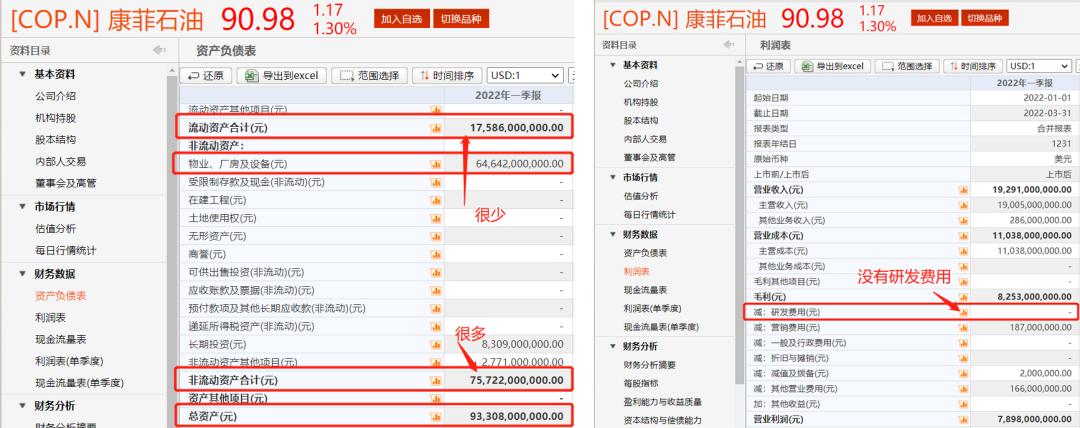Click 切换品种 in income statement window

pos(985,19)
